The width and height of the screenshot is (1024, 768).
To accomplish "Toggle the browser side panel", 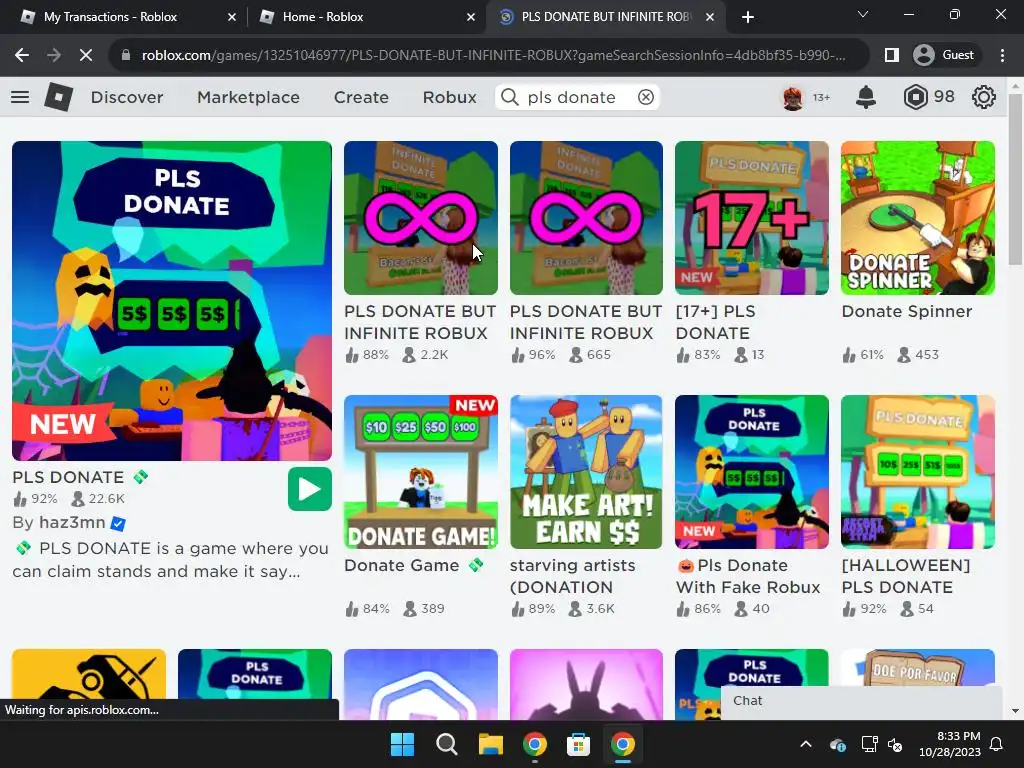I will tap(891, 56).
